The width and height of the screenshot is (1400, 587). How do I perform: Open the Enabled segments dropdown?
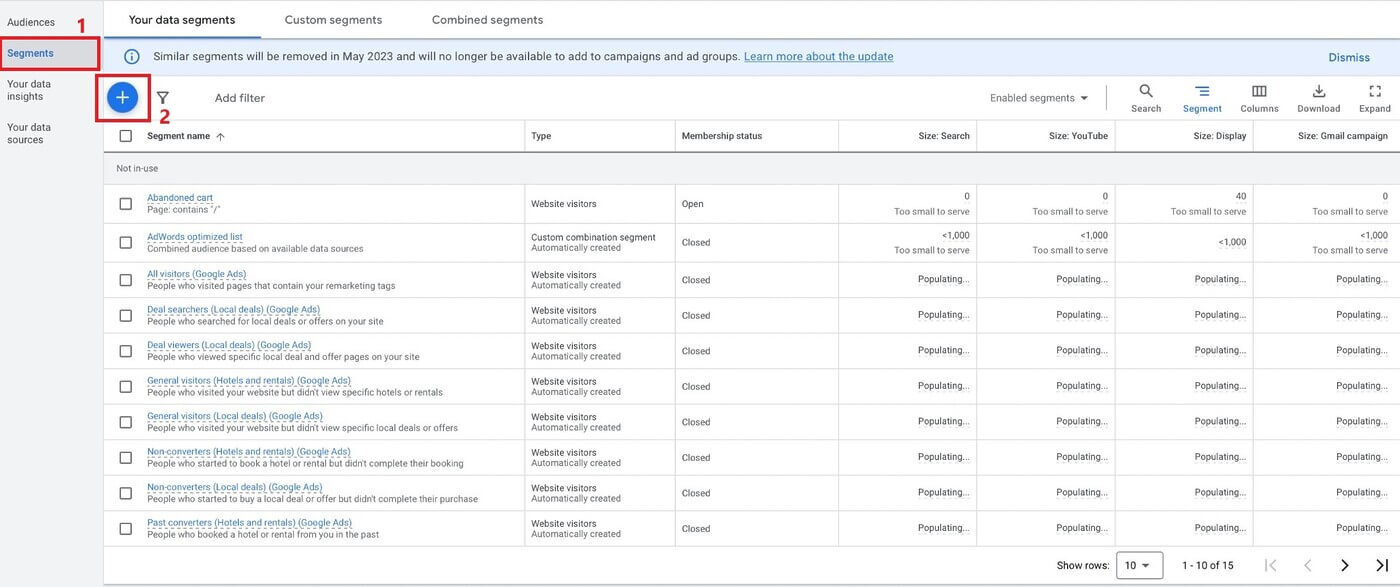click(x=1038, y=97)
